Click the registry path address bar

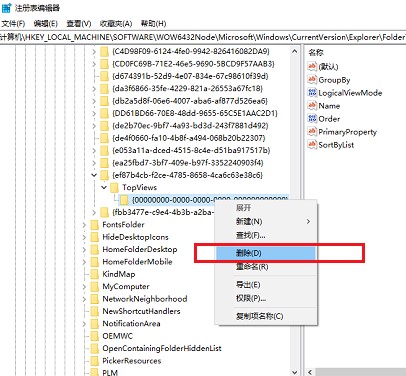point(203,37)
